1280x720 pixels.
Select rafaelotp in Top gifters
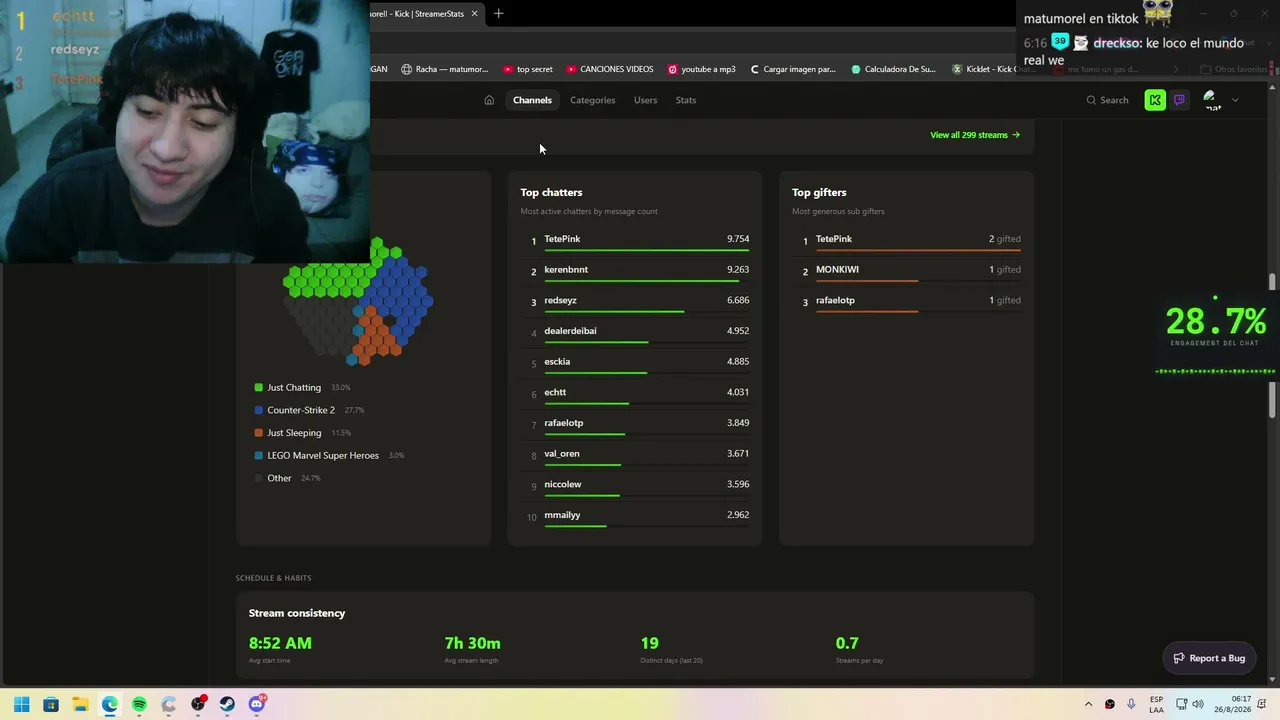tap(835, 300)
